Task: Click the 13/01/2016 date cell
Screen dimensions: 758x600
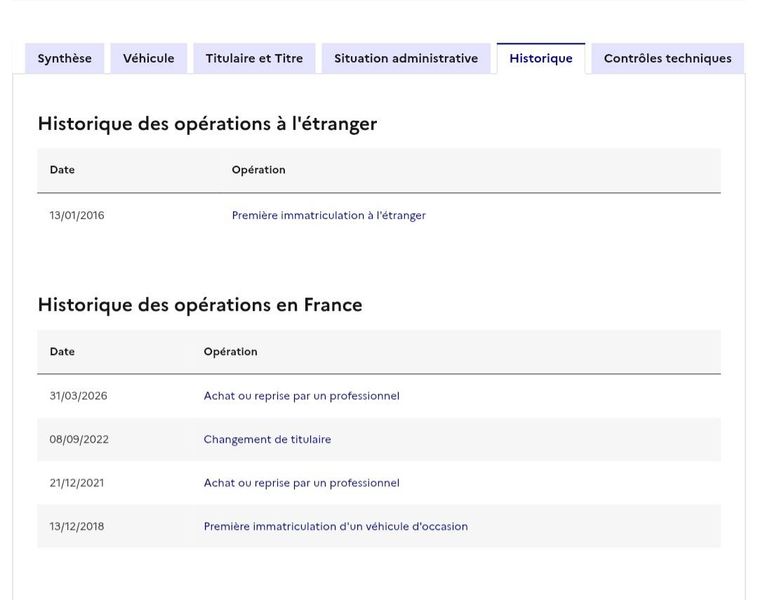Action: click(x=77, y=216)
